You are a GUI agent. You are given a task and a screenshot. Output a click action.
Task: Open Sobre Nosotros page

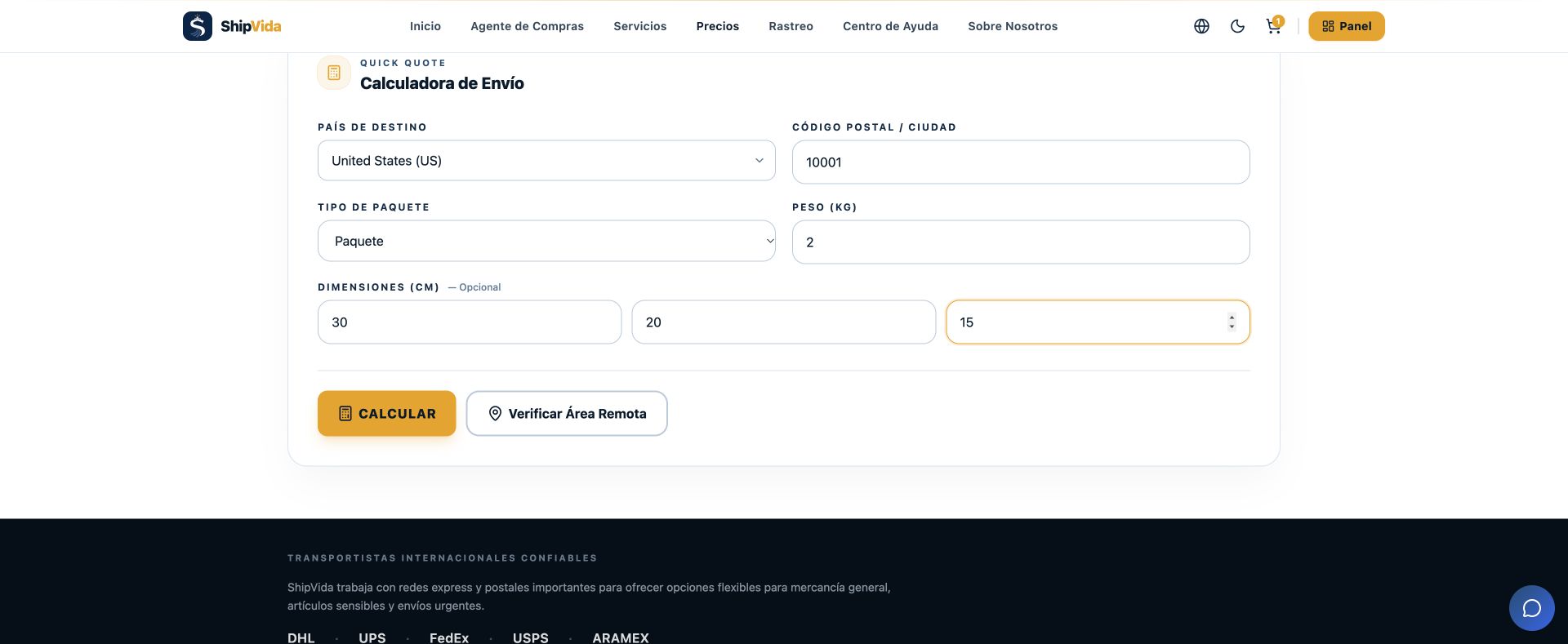coord(1013,26)
